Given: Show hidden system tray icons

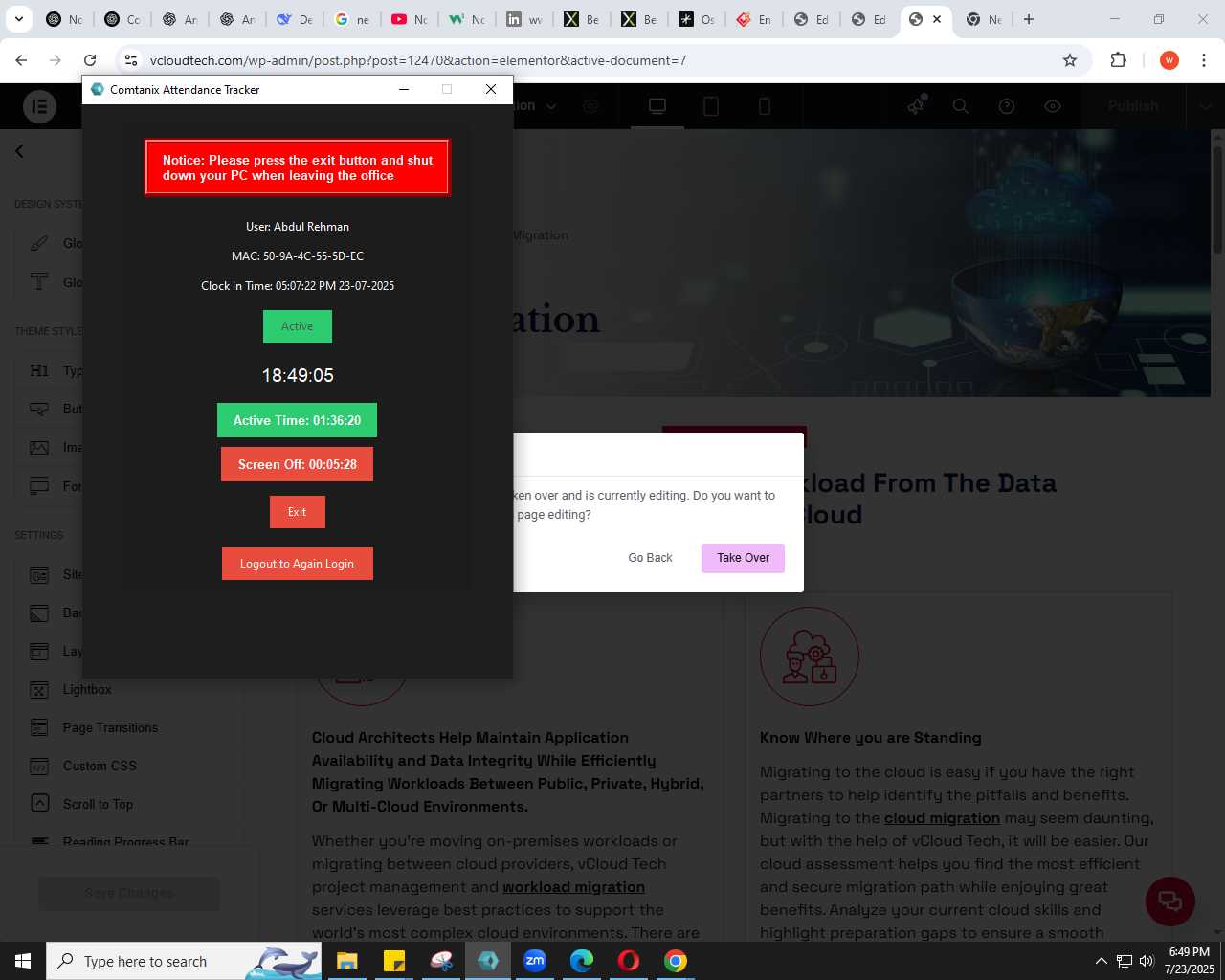Looking at the screenshot, I should pyautogui.click(x=1101, y=961).
